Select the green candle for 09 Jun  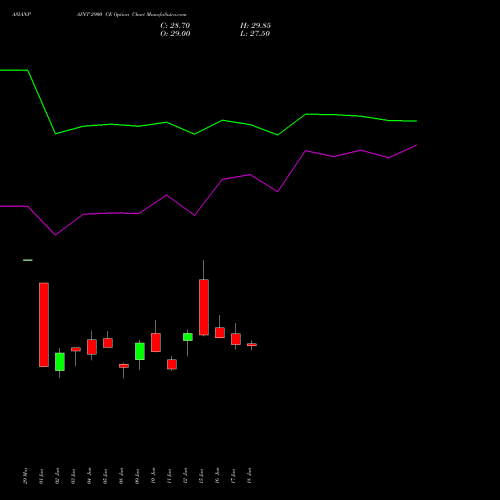[x=140, y=352]
